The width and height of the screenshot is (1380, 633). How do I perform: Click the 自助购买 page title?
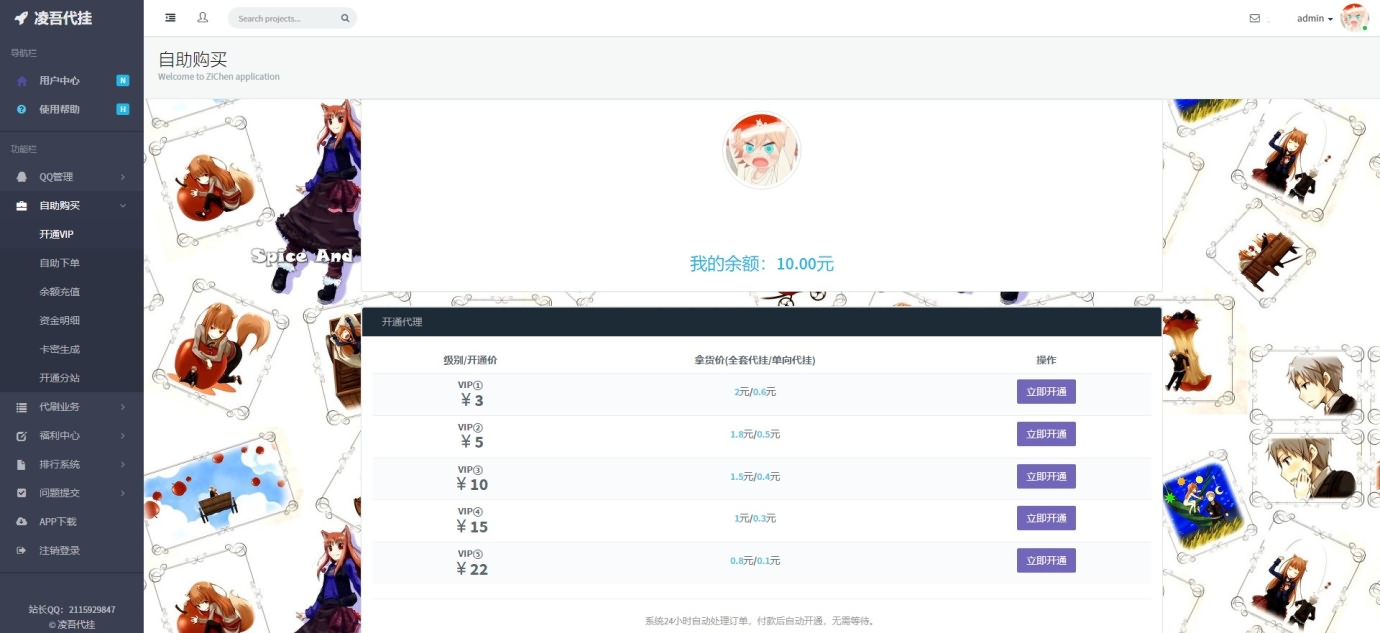tap(193, 59)
